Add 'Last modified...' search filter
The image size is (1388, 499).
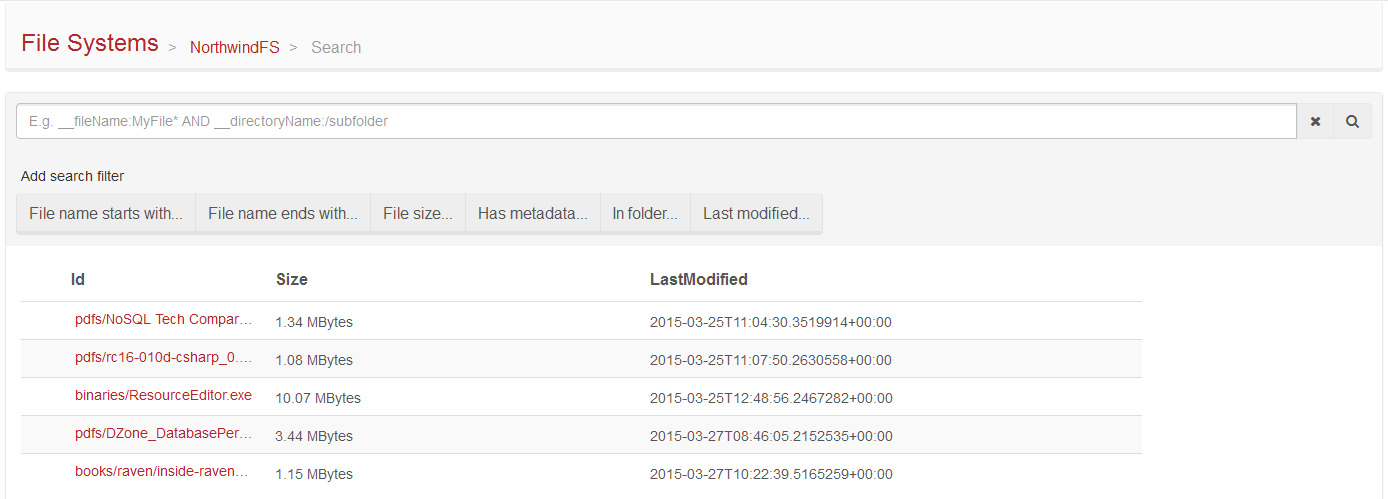[x=756, y=213]
